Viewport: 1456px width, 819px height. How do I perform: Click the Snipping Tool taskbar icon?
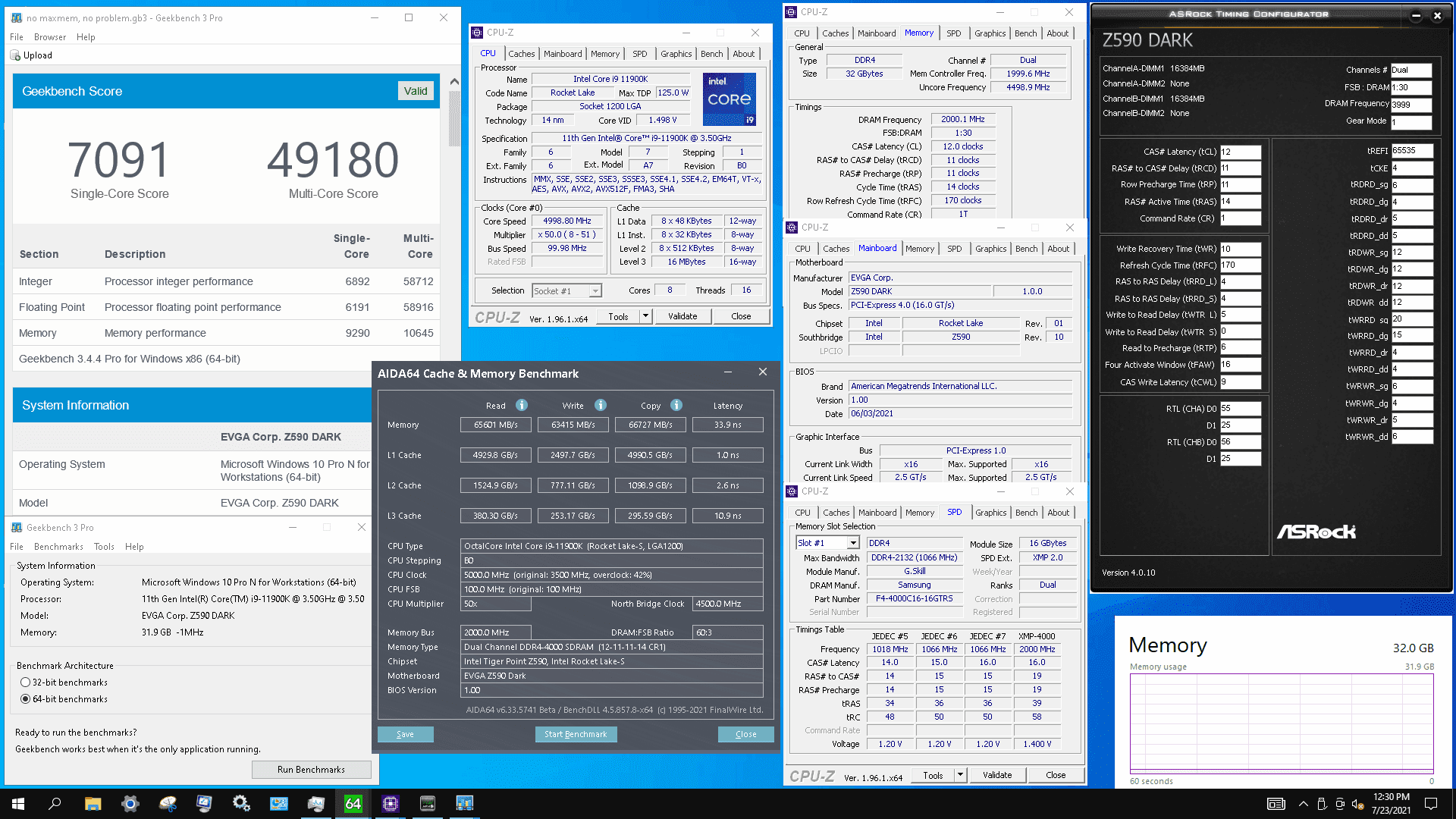[x=168, y=804]
